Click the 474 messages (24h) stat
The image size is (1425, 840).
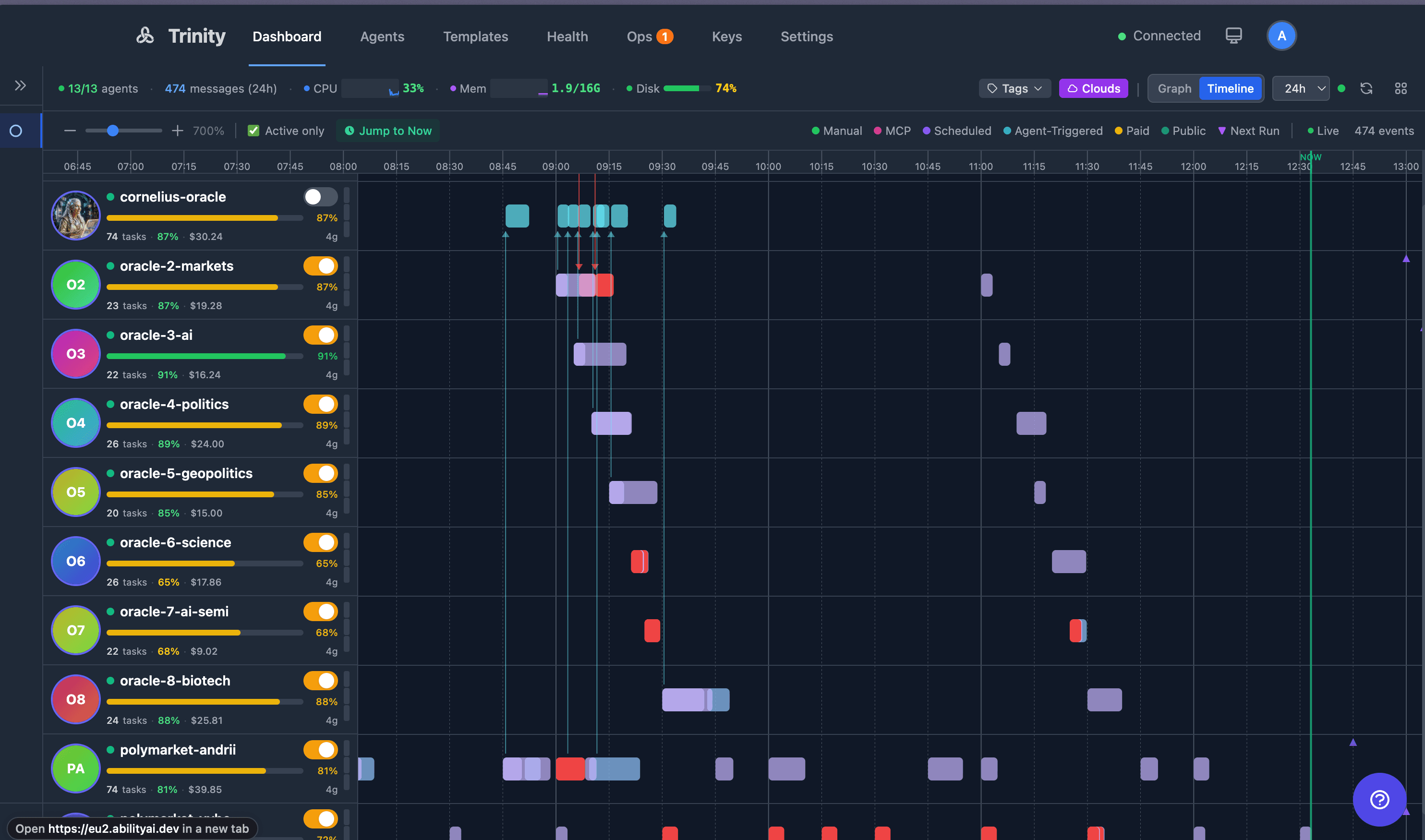(x=221, y=88)
